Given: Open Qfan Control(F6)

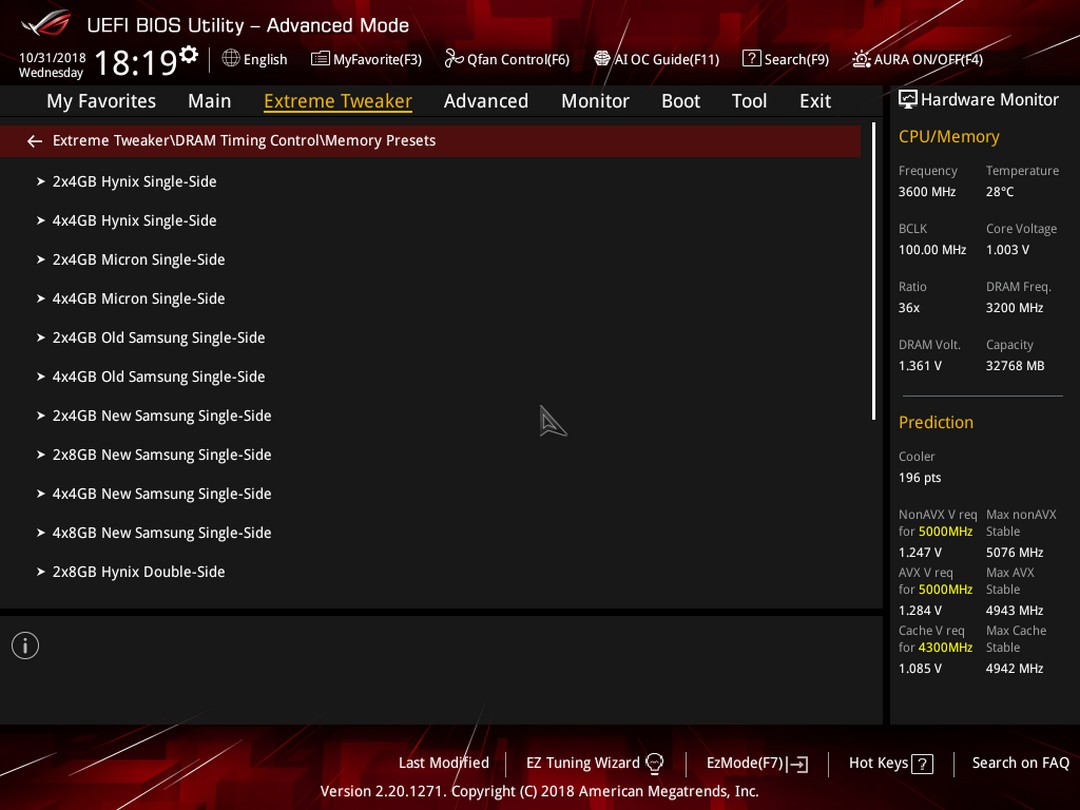Looking at the screenshot, I should [x=507, y=59].
